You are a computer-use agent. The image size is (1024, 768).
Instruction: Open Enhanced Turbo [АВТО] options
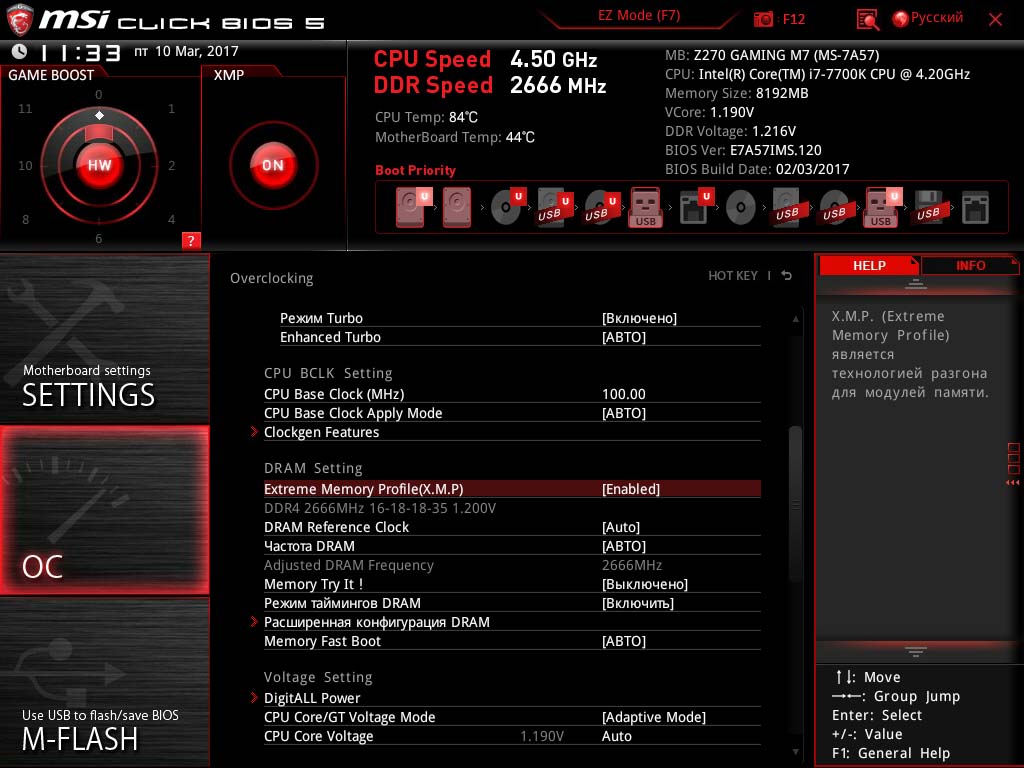point(623,337)
